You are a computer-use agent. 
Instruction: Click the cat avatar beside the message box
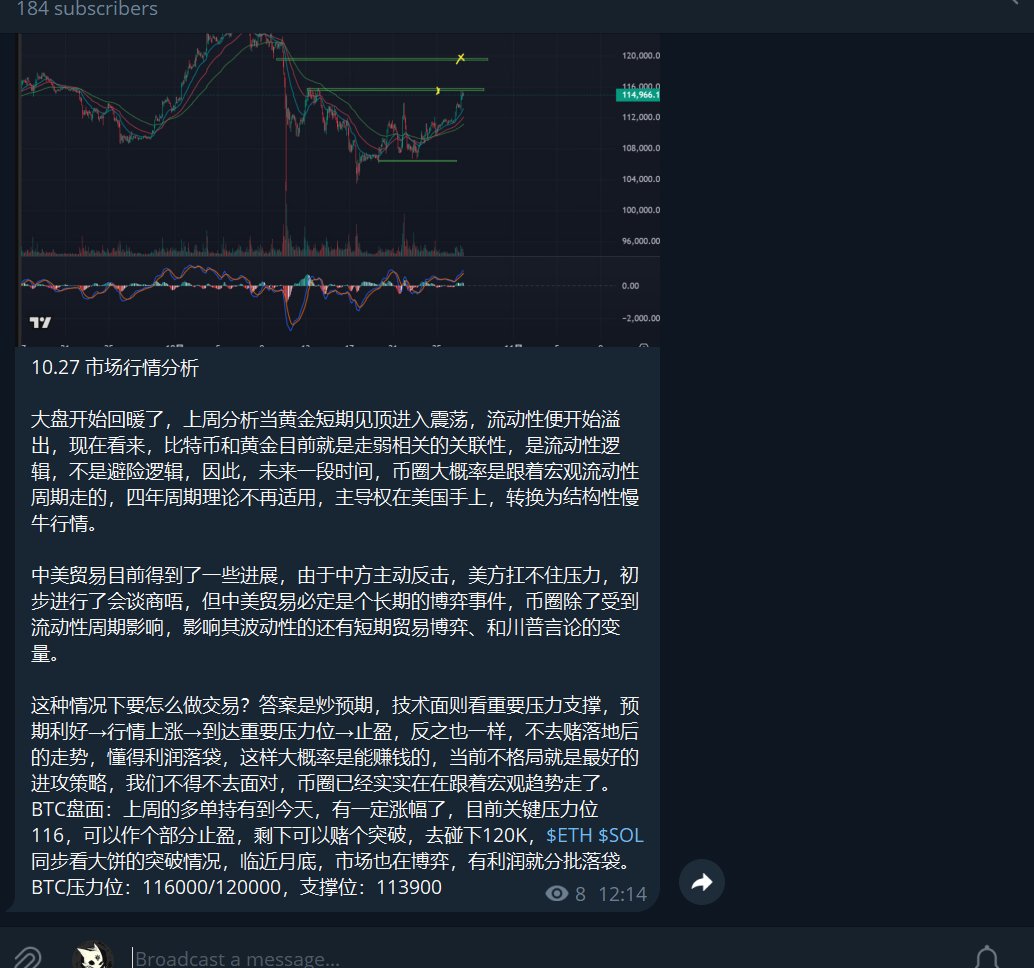[93, 957]
